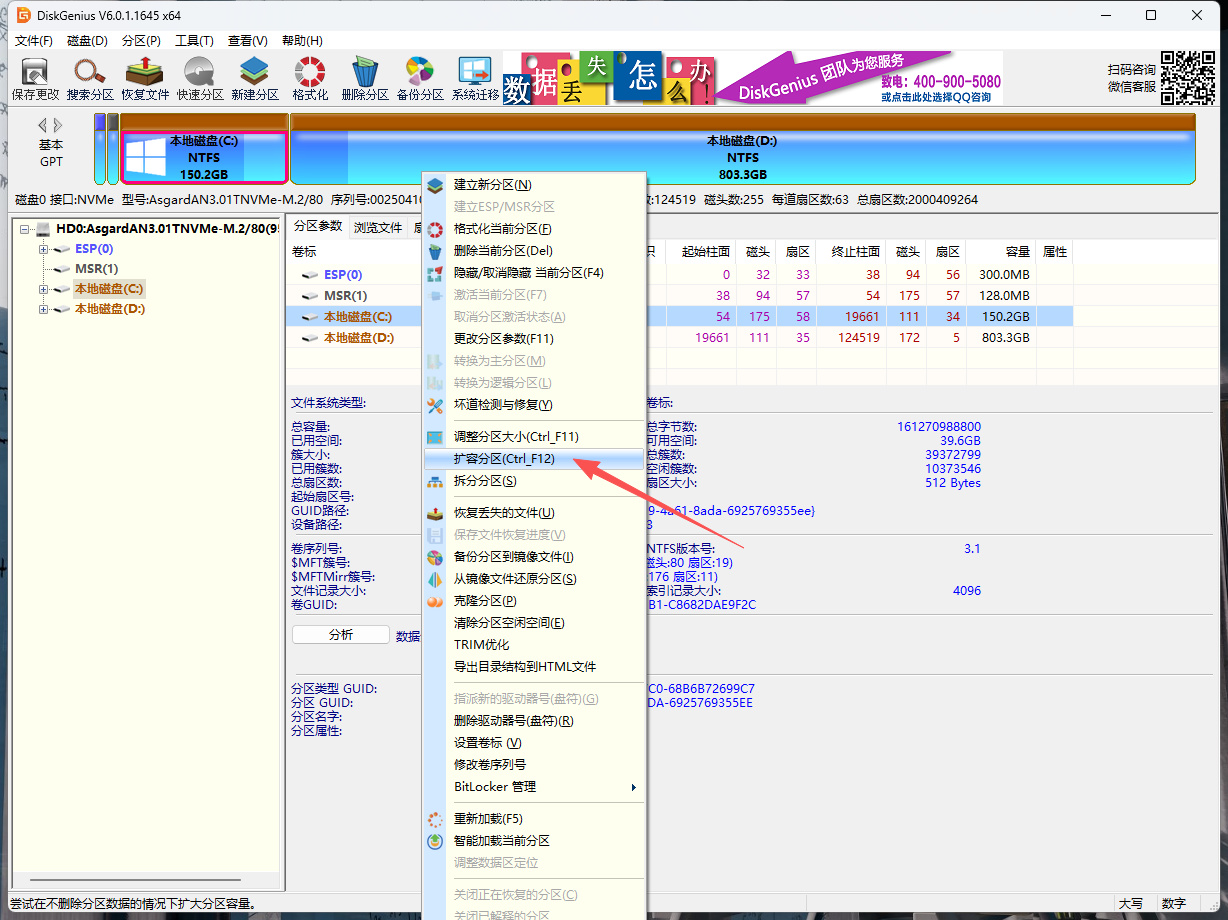Launch the 恢复文件 tool
This screenshot has width=1228, height=920.
[145, 79]
